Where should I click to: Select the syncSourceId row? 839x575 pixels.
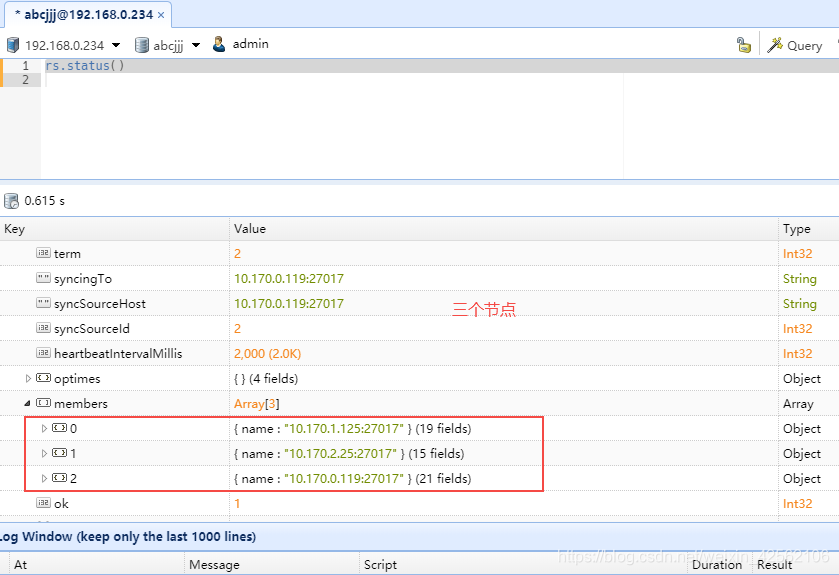[x=420, y=328]
